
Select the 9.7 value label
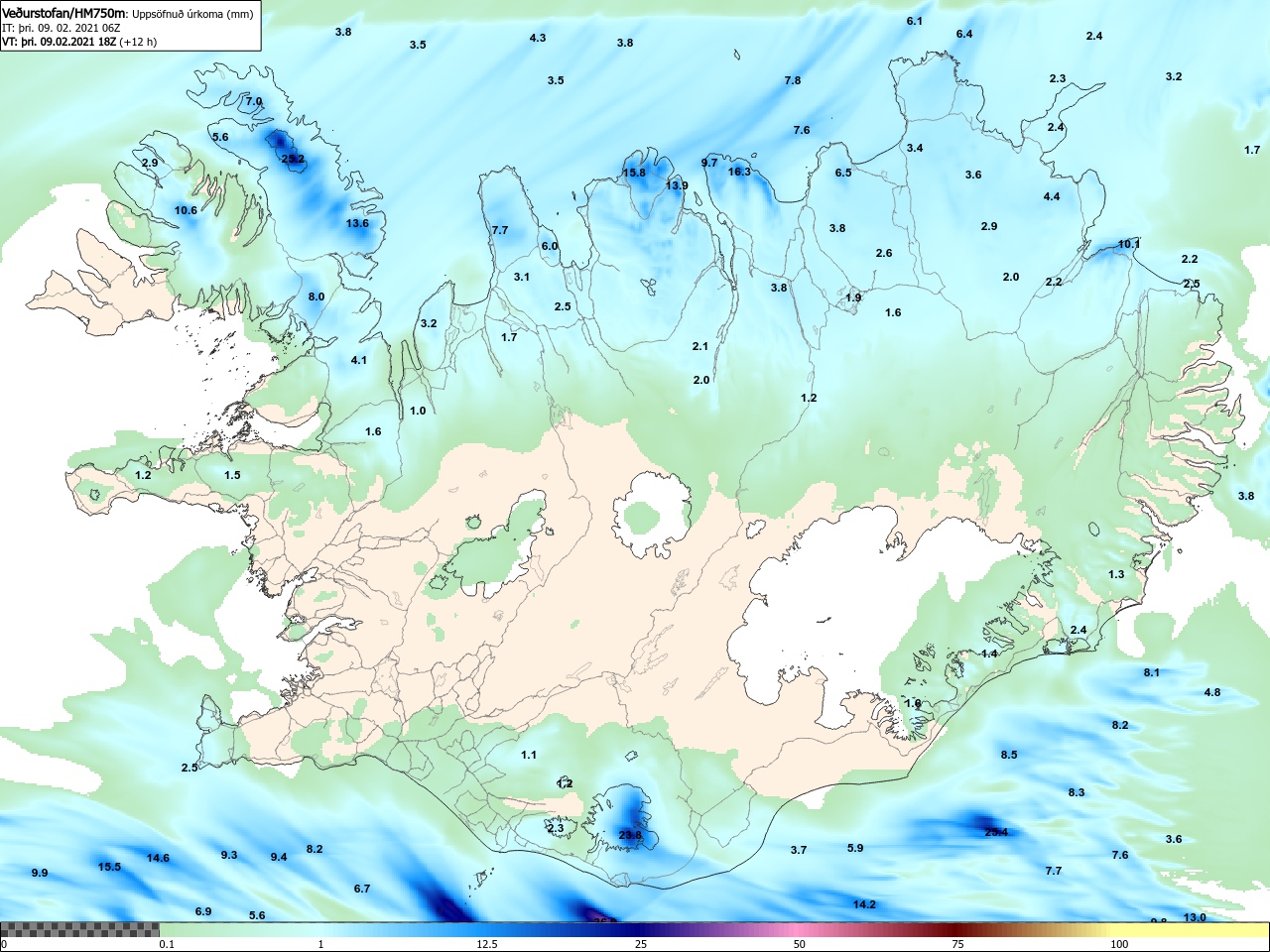[x=709, y=163]
